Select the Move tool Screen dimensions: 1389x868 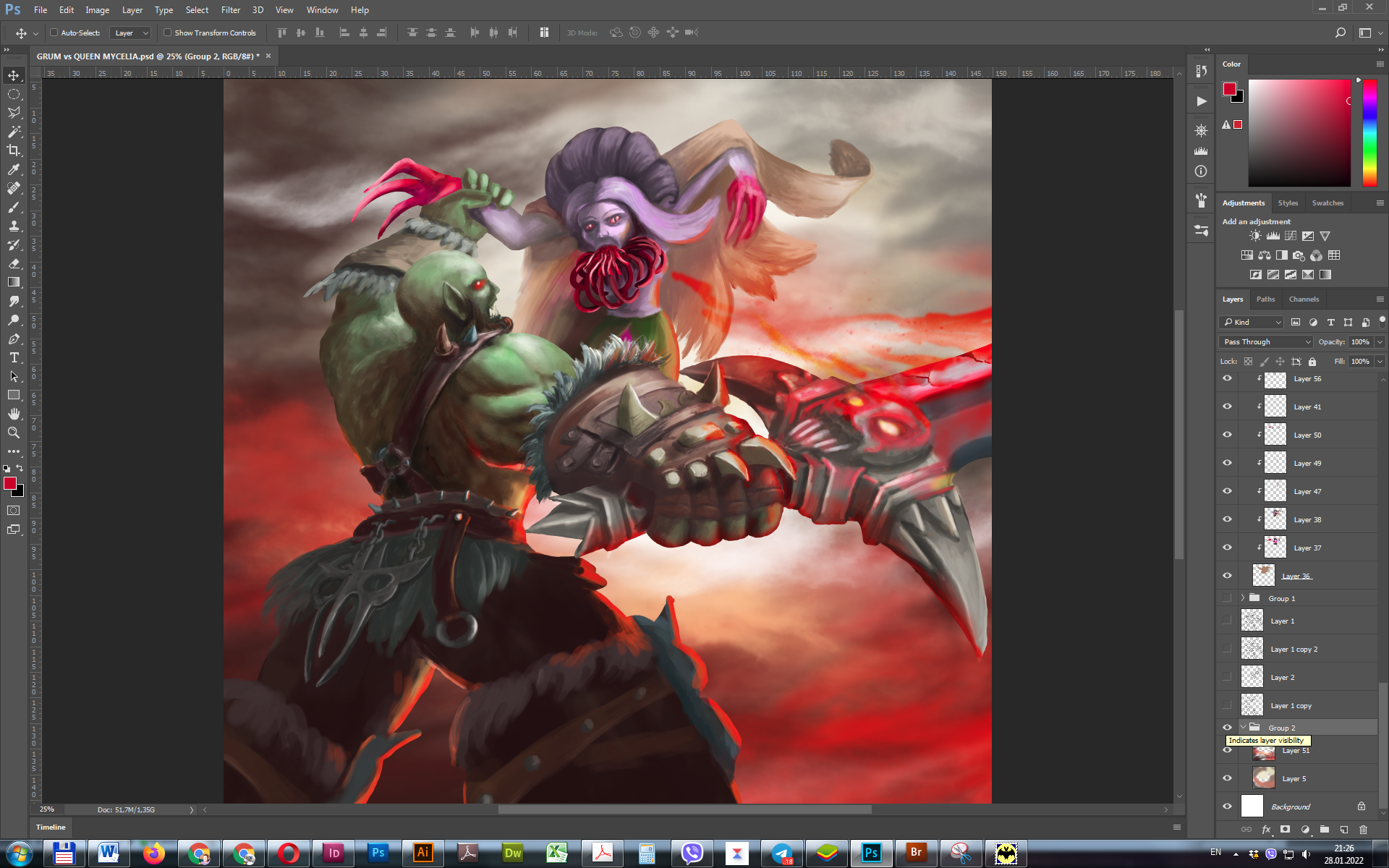(14, 75)
